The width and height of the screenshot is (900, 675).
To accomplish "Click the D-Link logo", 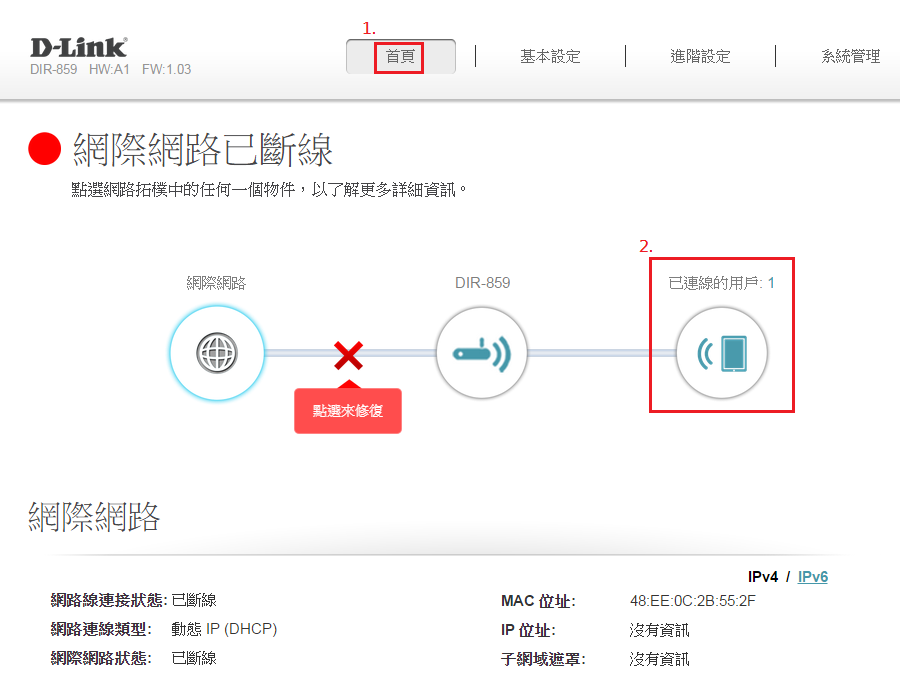I will 78,47.
